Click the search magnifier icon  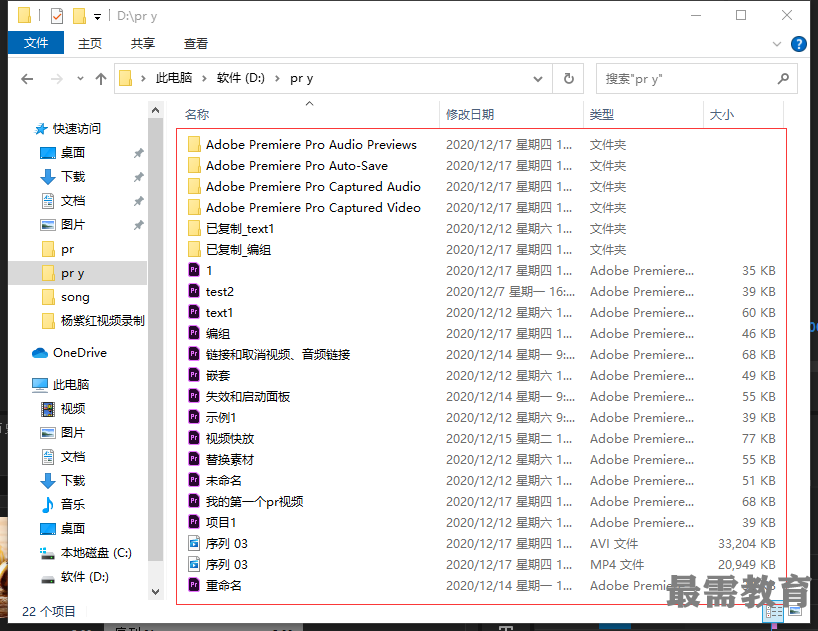(x=783, y=79)
